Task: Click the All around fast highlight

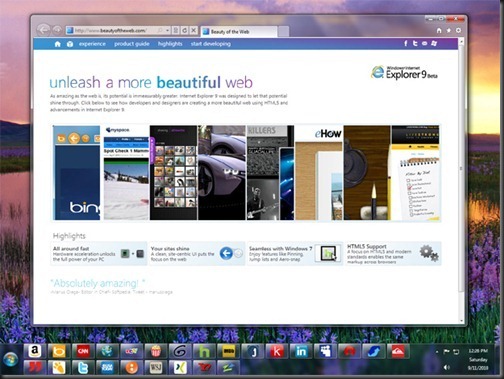Action: pyautogui.click(x=98, y=254)
